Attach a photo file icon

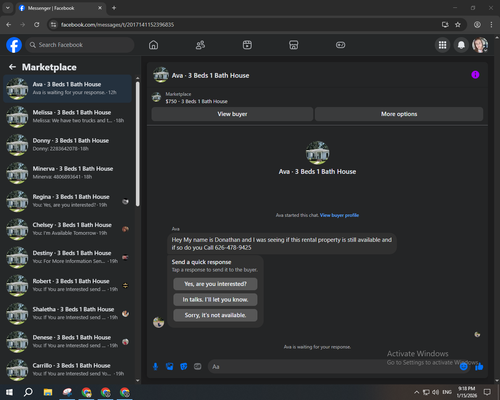[170, 367]
